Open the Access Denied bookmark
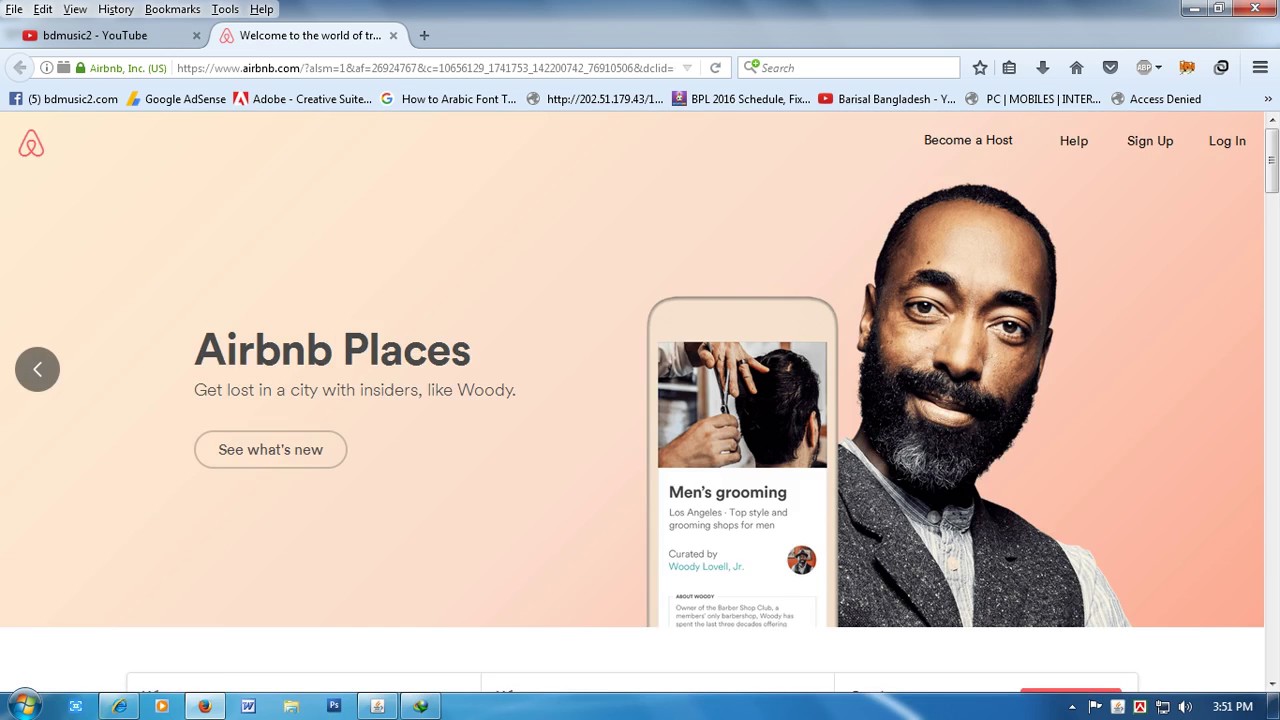Screen dimensions: 1280x720 tap(1156, 99)
